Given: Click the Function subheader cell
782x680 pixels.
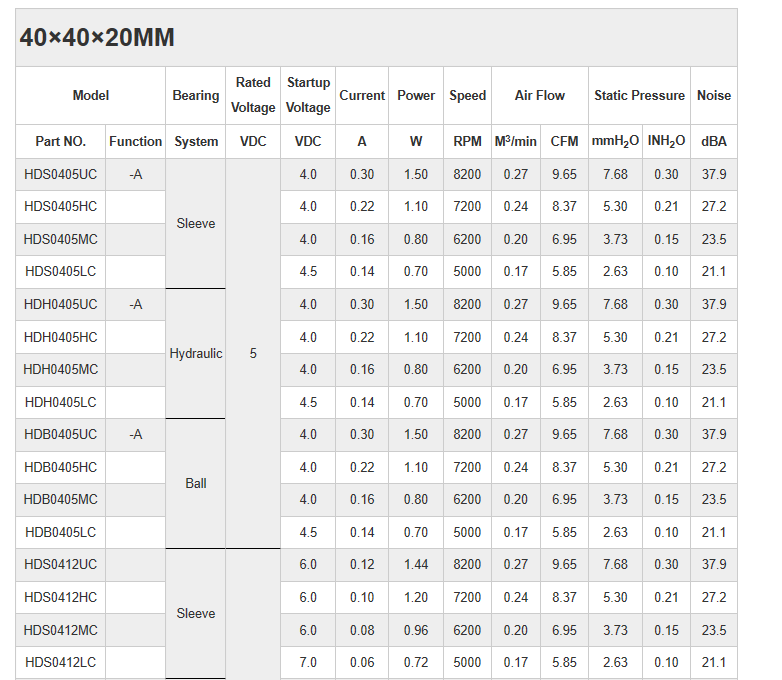Looking at the screenshot, I should click(136, 142).
